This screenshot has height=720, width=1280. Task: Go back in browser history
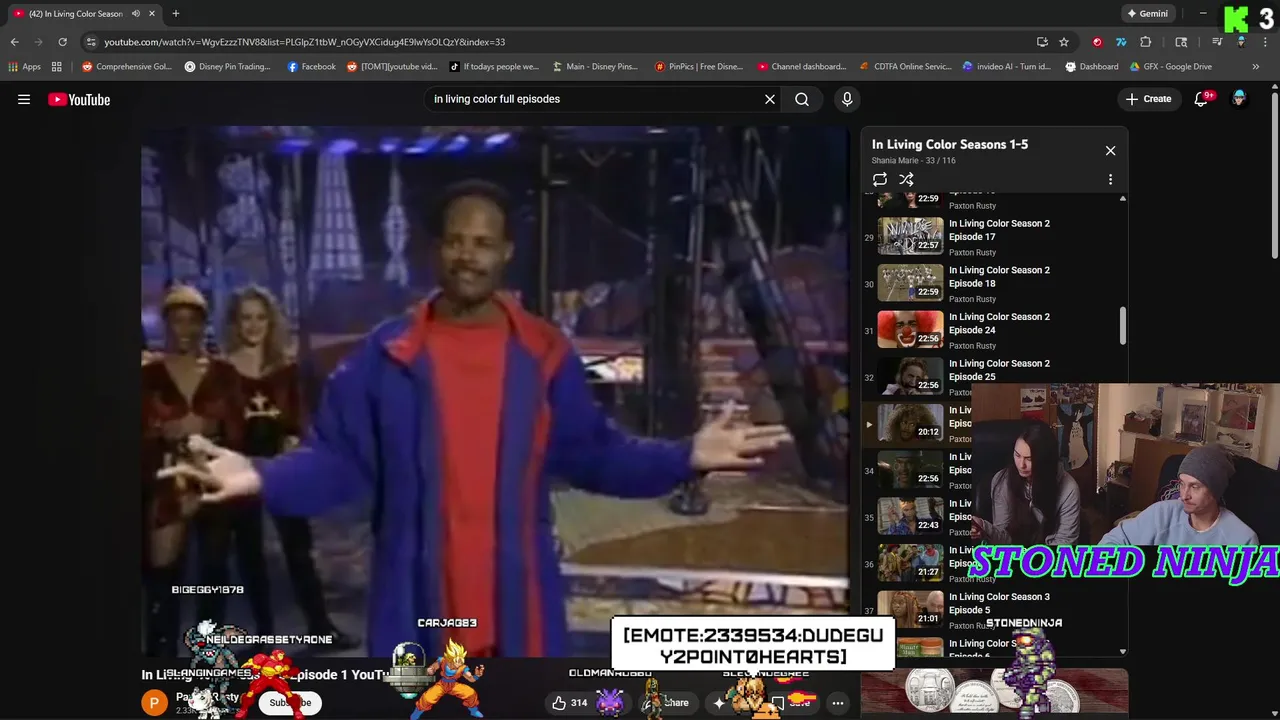click(14, 42)
